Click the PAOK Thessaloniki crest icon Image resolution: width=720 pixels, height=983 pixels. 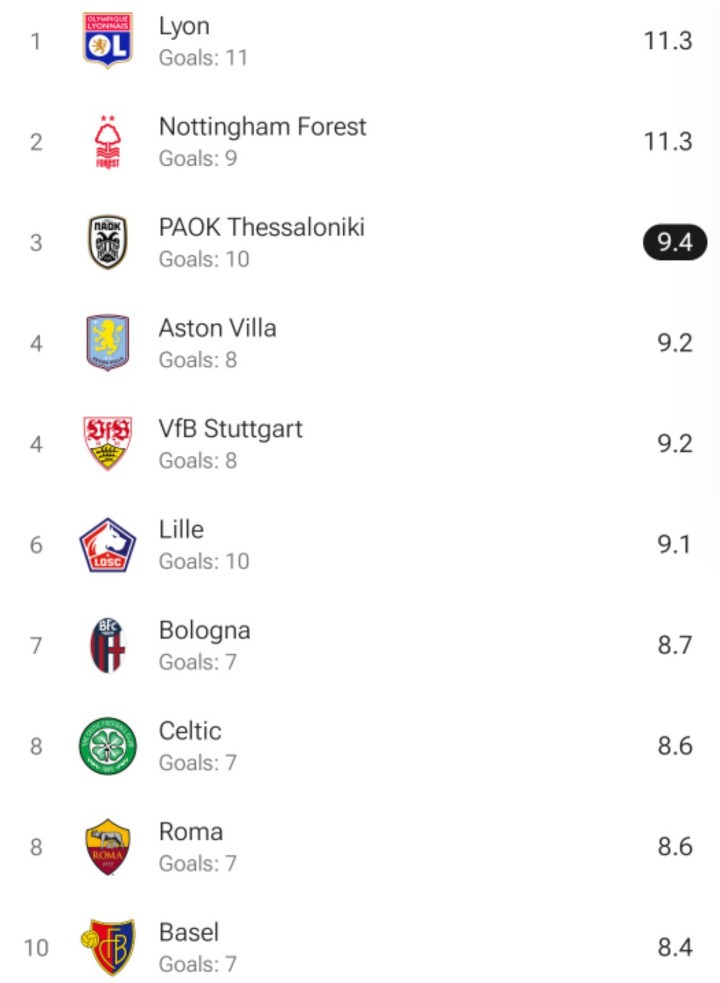point(107,243)
